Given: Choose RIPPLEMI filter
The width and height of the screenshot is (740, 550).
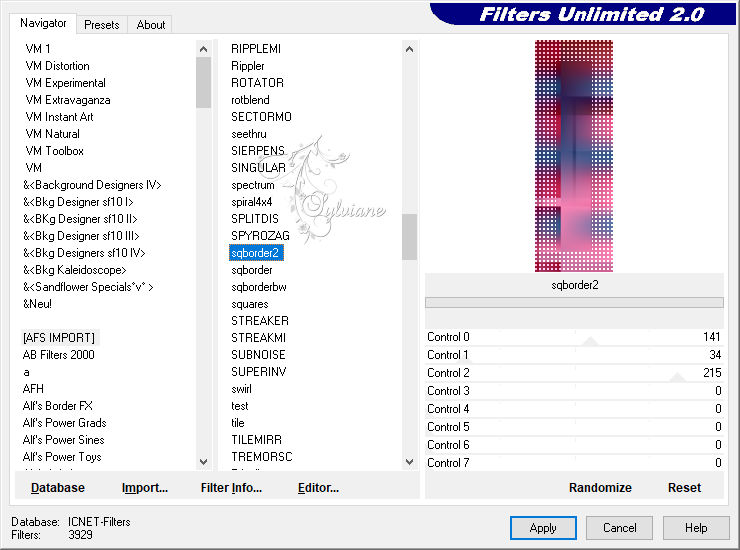Looking at the screenshot, I should [x=256, y=49].
